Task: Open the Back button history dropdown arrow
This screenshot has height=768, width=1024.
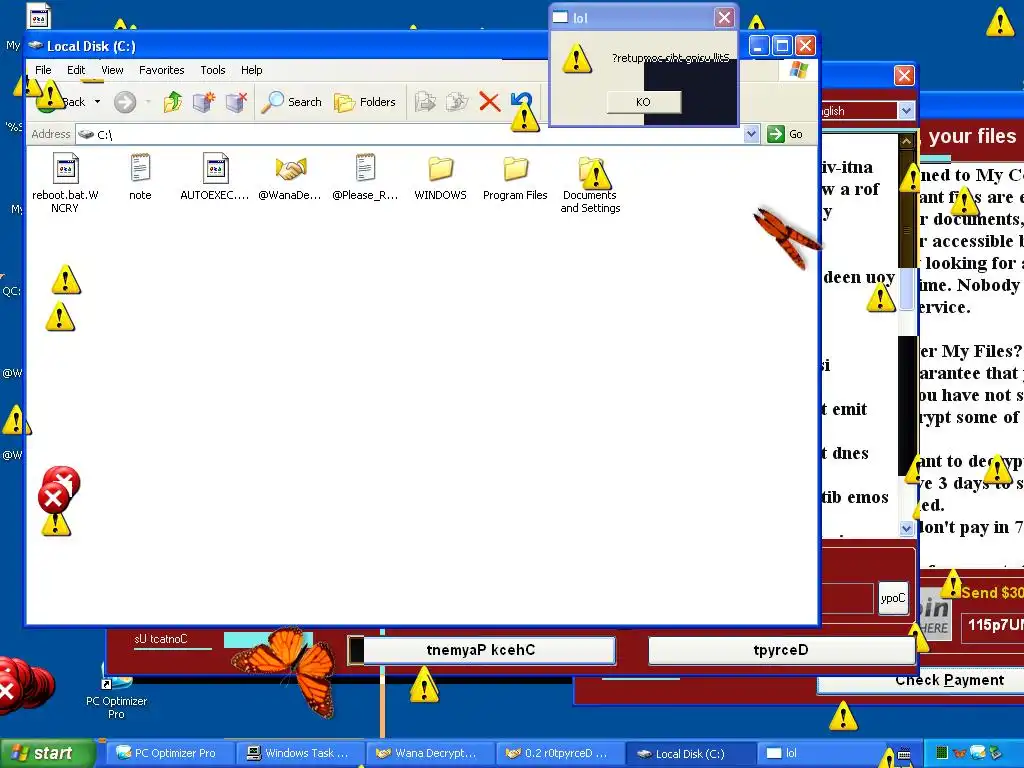Action: [97, 102]
